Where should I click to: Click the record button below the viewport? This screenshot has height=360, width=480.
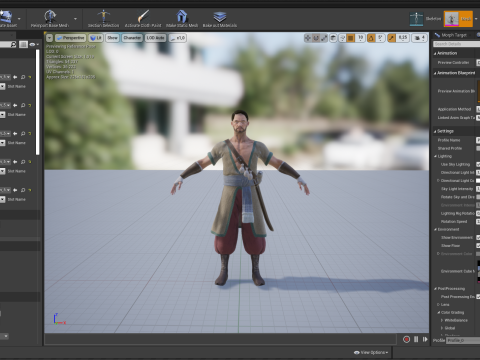(x=406, y=339)
